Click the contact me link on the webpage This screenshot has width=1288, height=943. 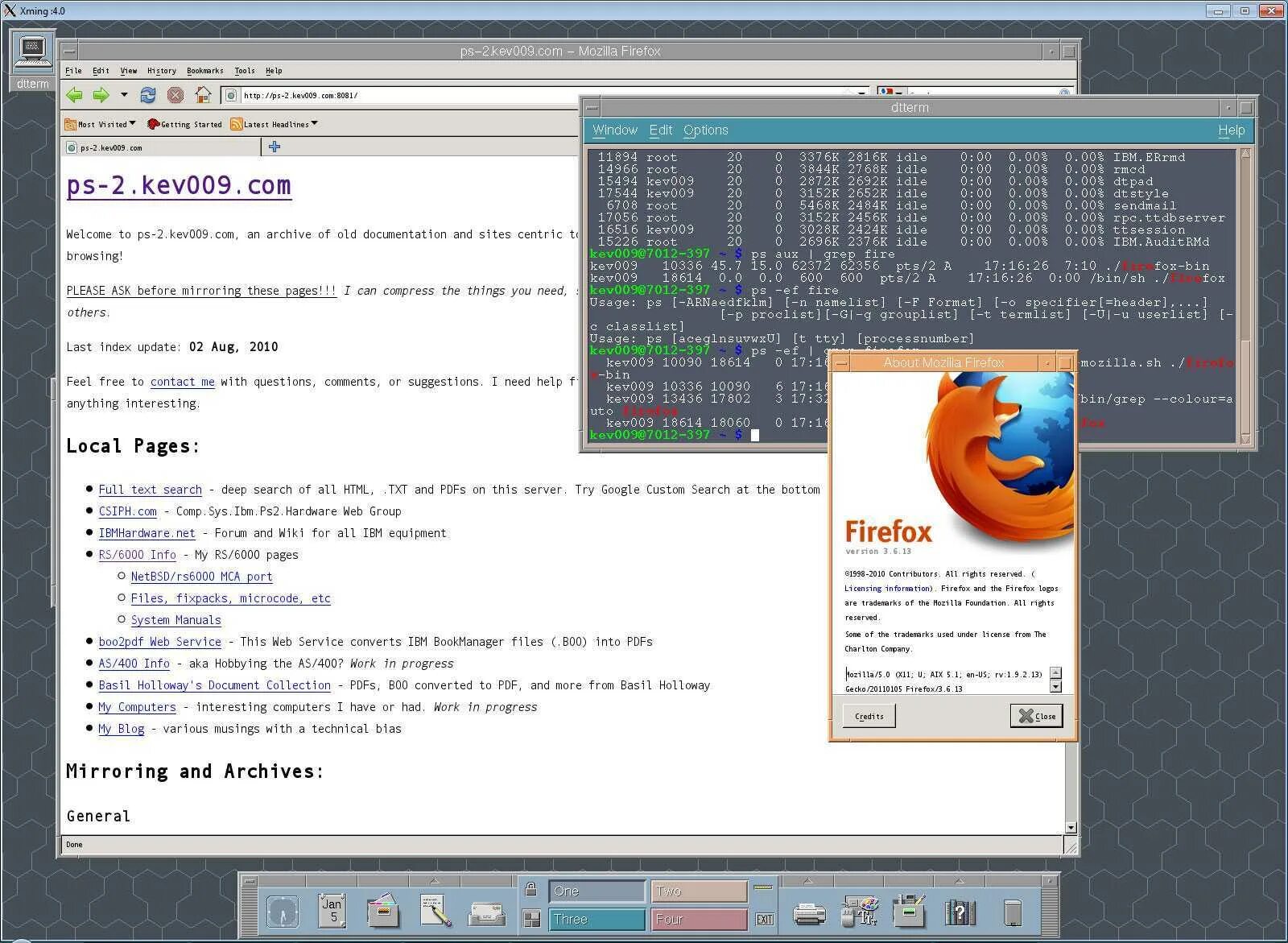(x=182, y=382)
